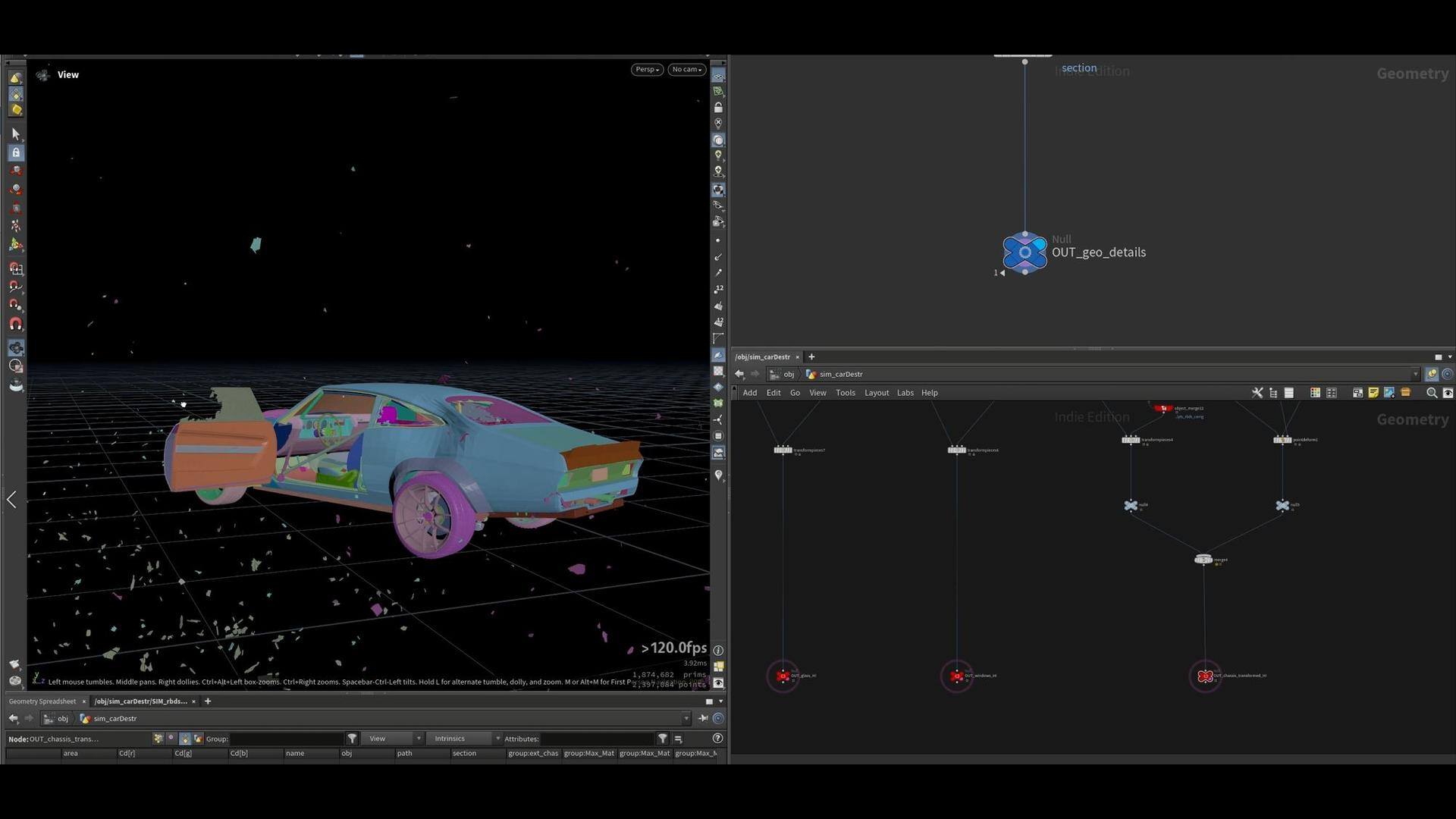
Task: Toggle the pin icon on spreadsheet path bar
Action: (703, 718)
